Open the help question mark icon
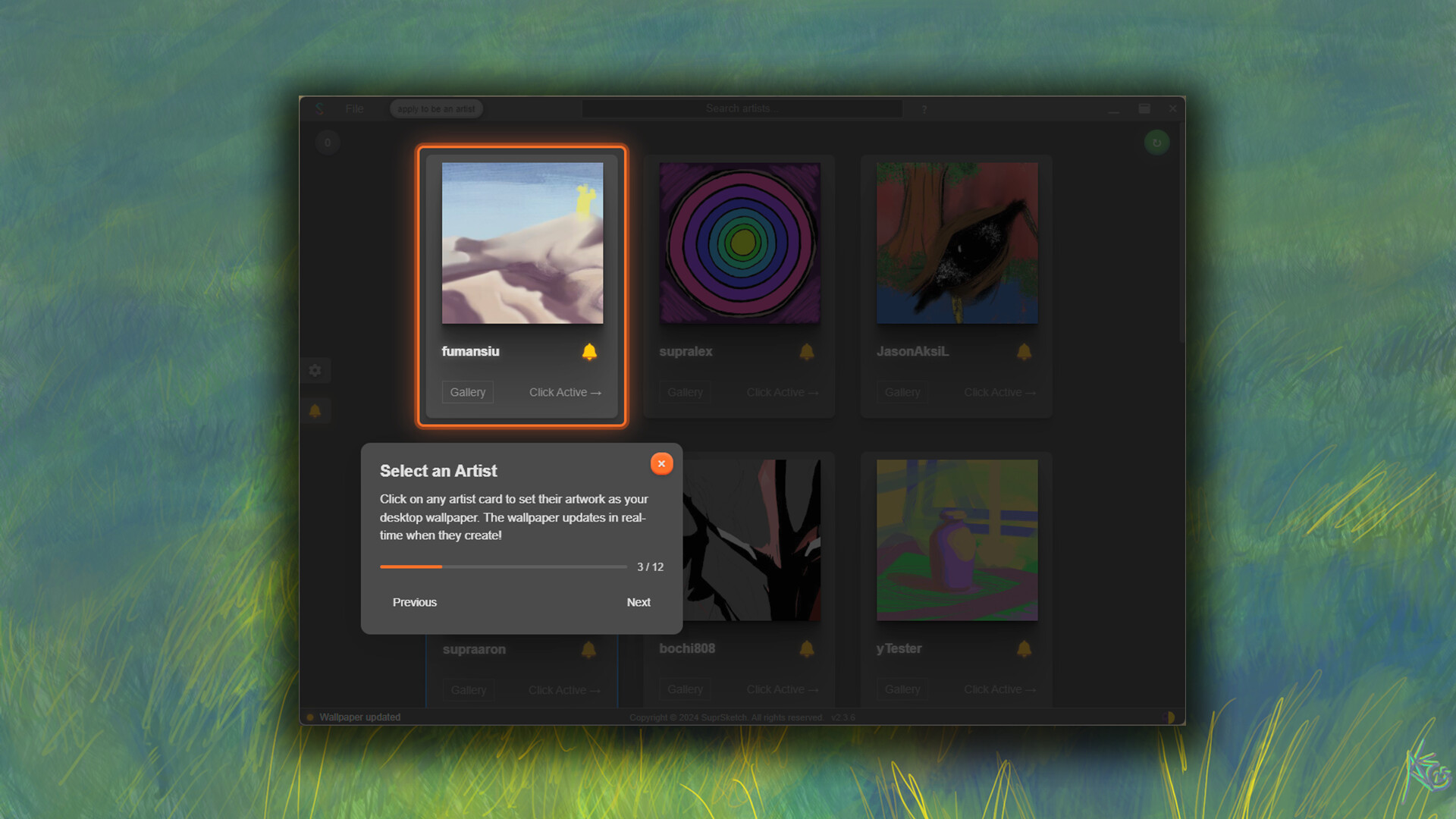 924,109
